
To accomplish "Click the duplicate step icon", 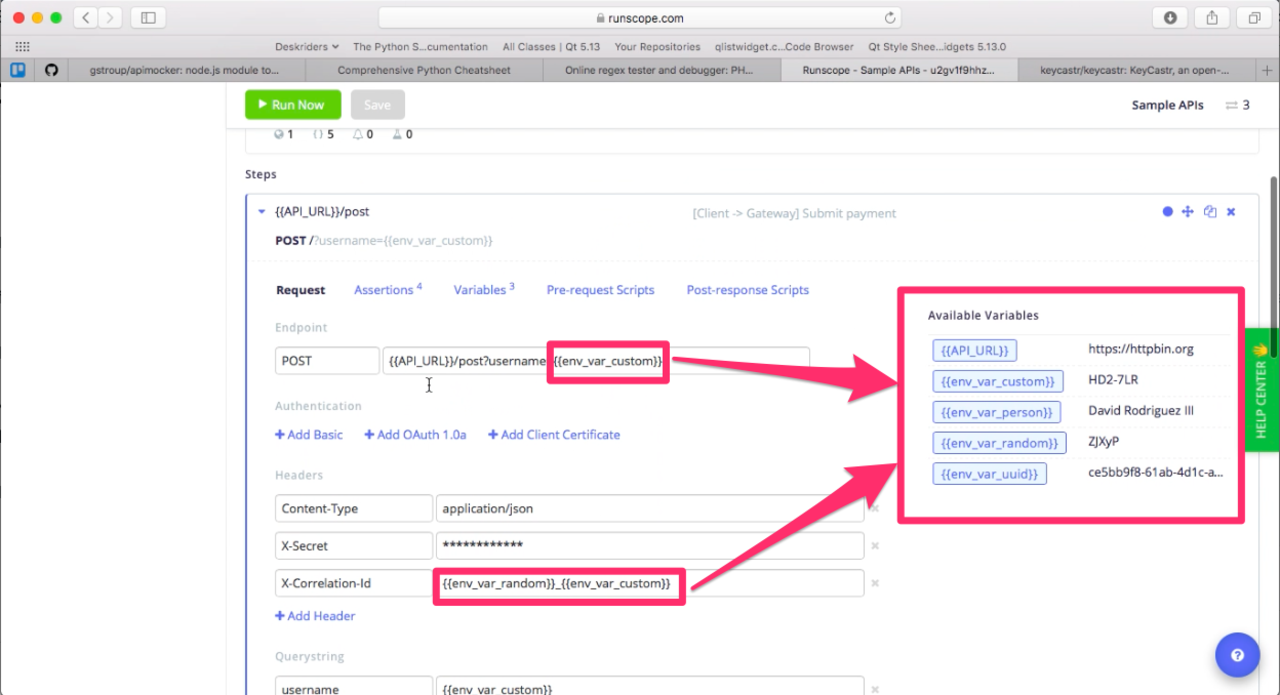I will [x=1210, y=212].
